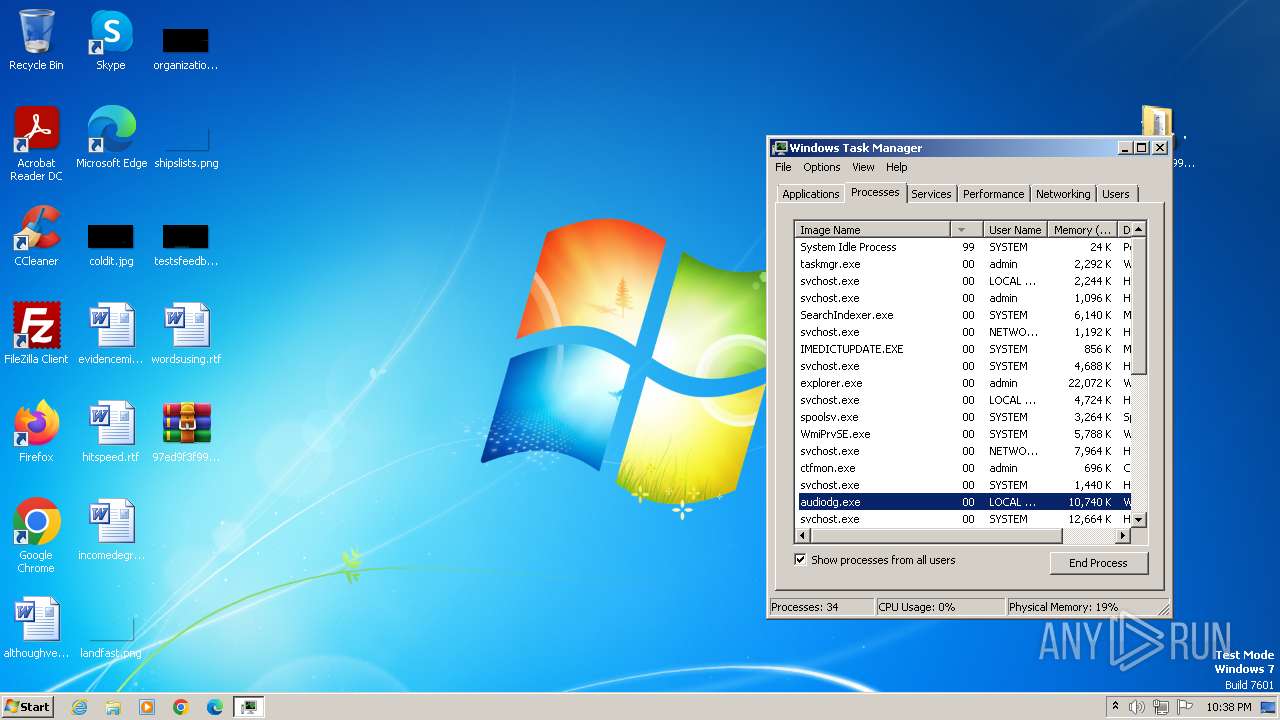
Task: Select the wordsusing.rtf document icon
Action: (x=186, y=334)
